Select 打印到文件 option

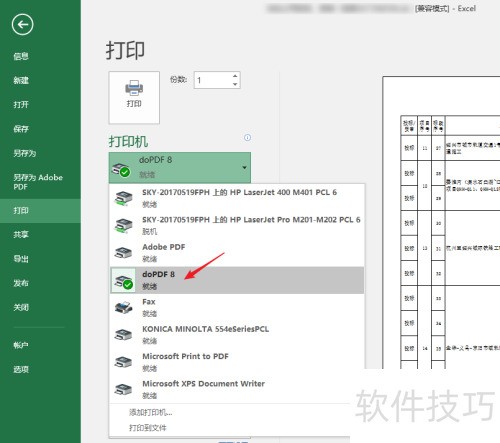tap(148, 428)
